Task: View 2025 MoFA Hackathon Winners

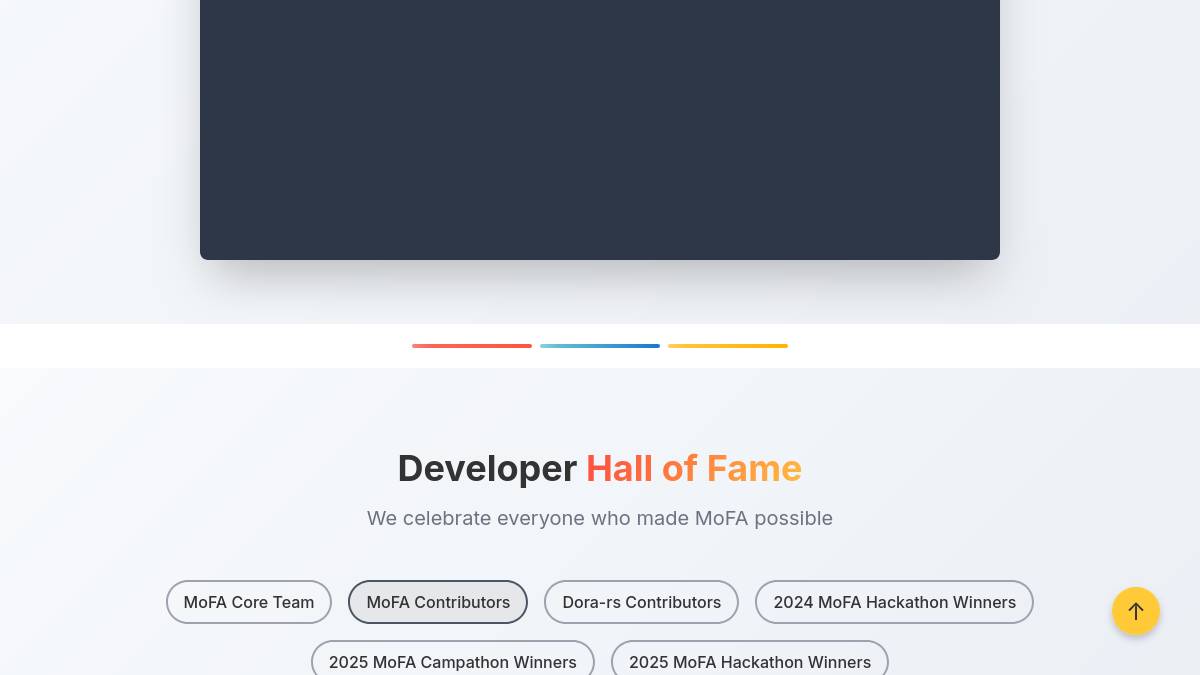Action: coord(749,661)
